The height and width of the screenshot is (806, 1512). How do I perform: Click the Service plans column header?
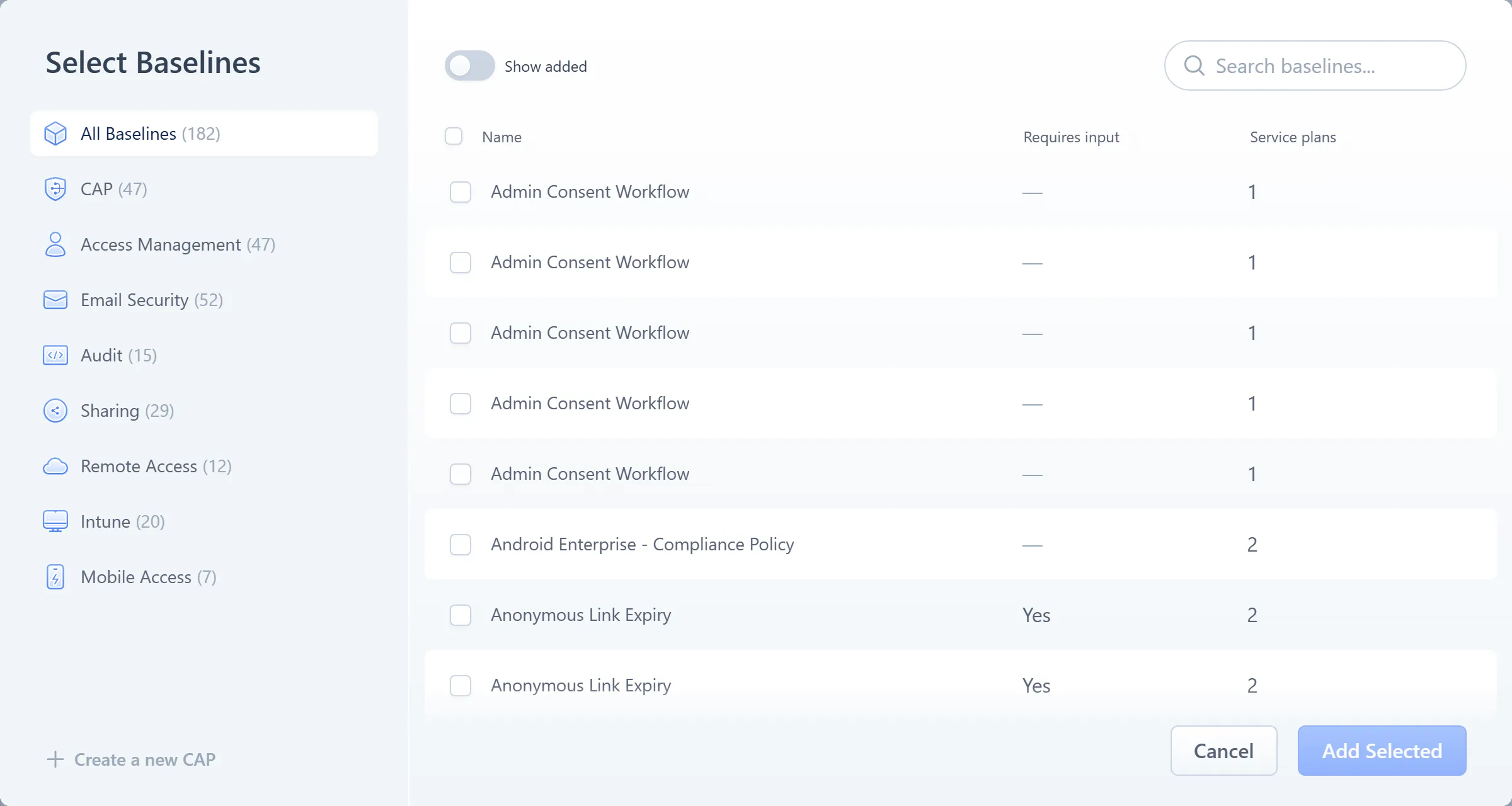tap(1293, 137)
